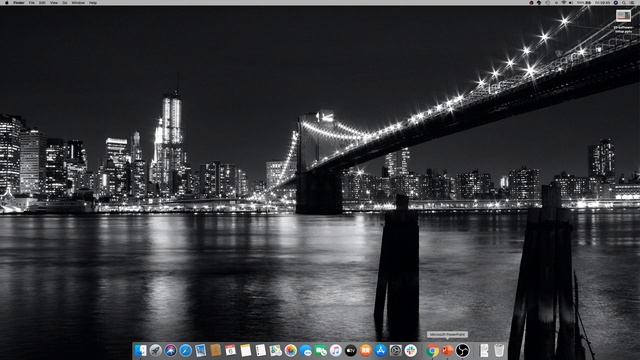Launch Siri from the Dock
The width and height of the screenshot is (640, 360).
170,350
